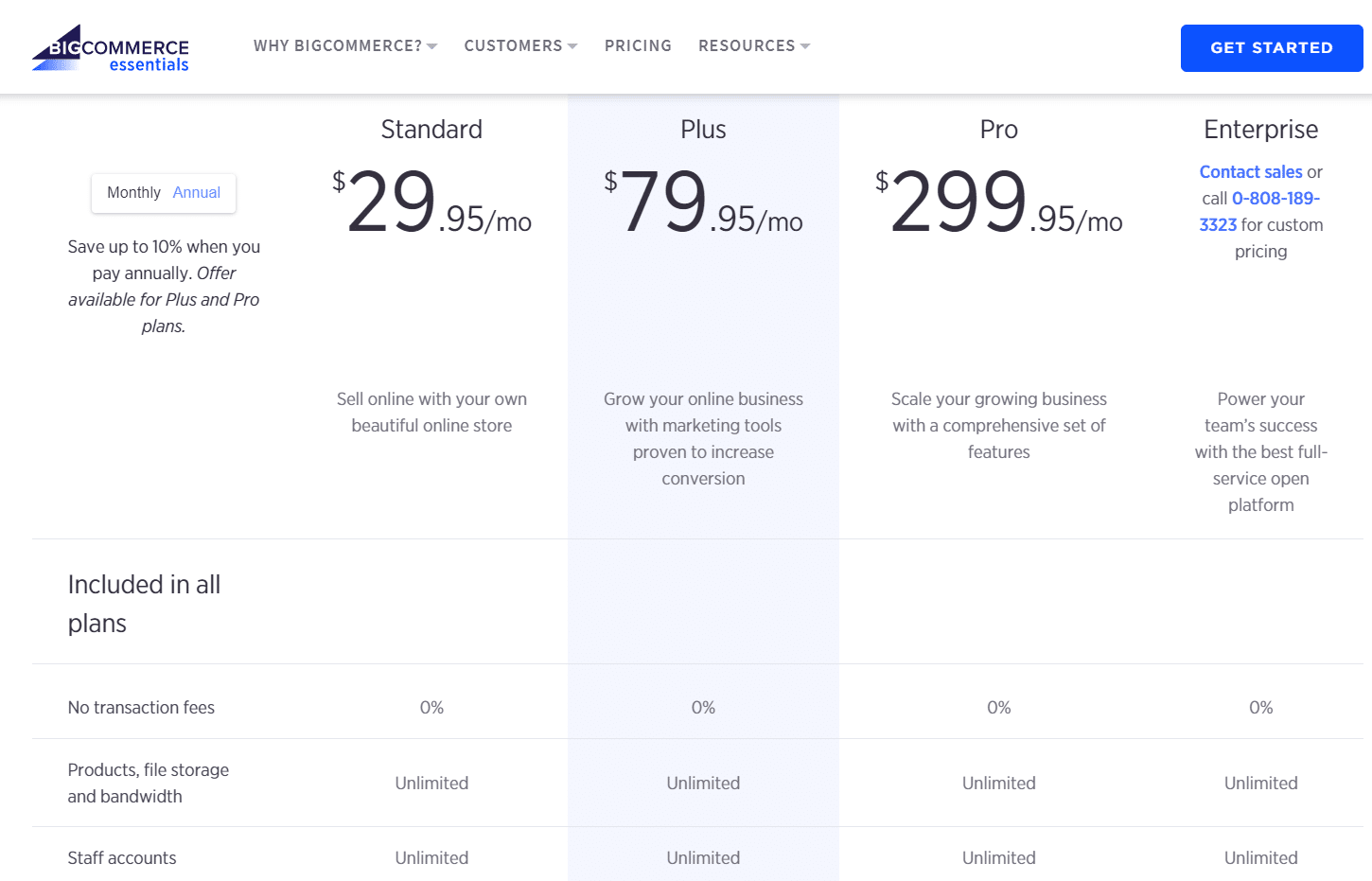Viewport: 1372px width, 881px height.
Task: Select the Plus plan heading
Action: [x=703, y=130]
